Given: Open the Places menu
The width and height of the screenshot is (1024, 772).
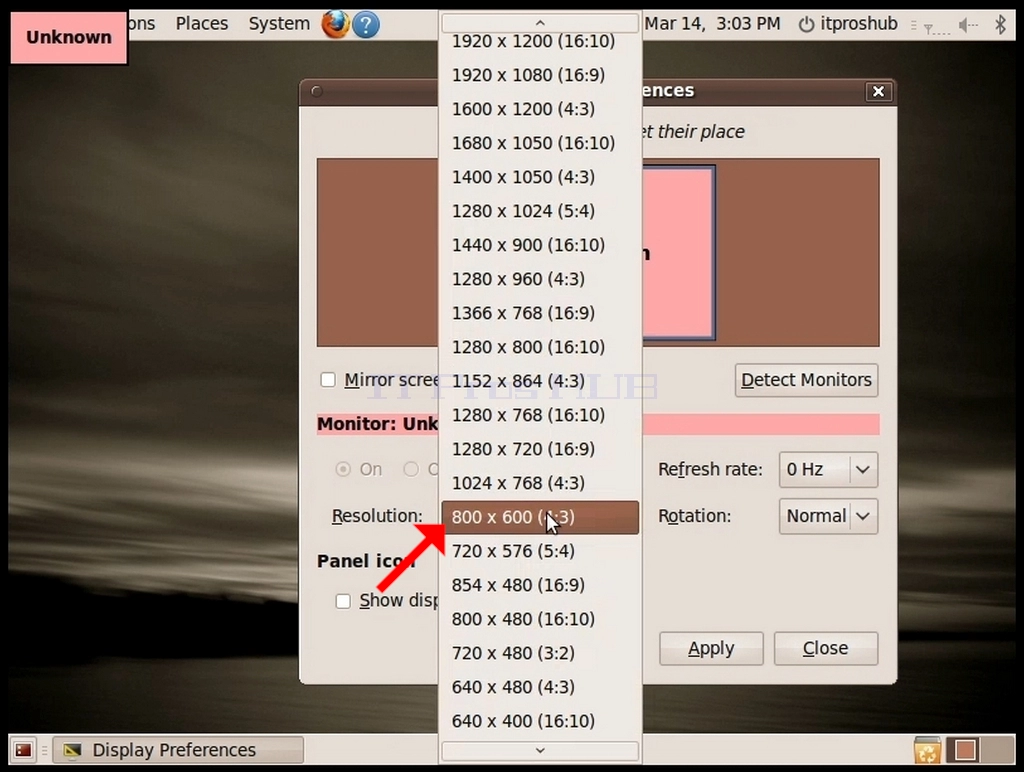Looking at the screenshot, I should 202,24.
